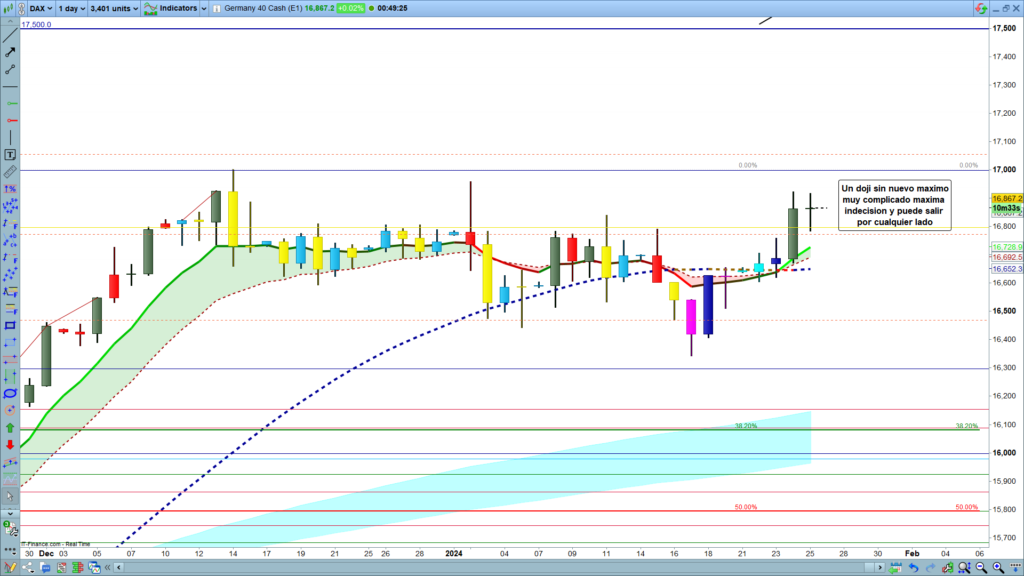Activate the mouse cursor selection mode
The image size is (1024, 576).
(x=11, y=496)
